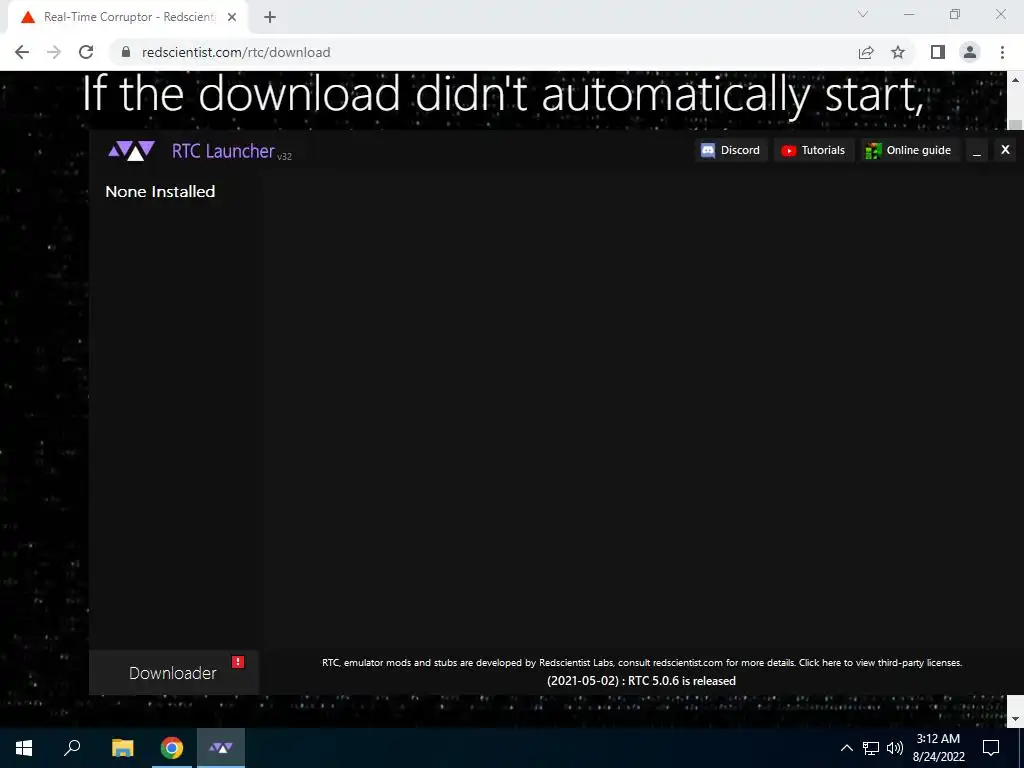Toggle Chrome side panel
Viewport: 1024px width, 768px height.
click(x=938, y=52)
